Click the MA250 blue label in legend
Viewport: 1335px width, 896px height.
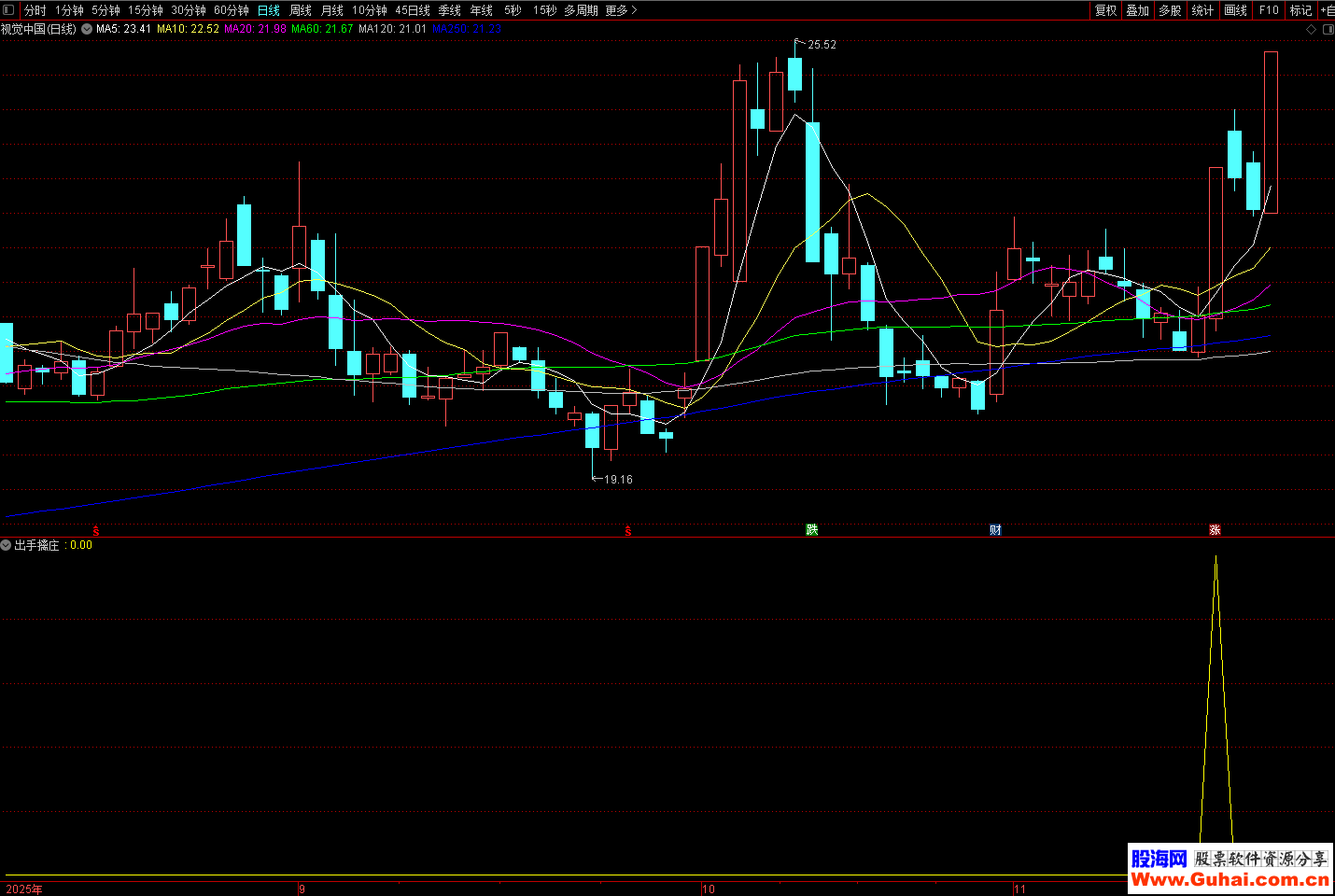click(467, 29)
